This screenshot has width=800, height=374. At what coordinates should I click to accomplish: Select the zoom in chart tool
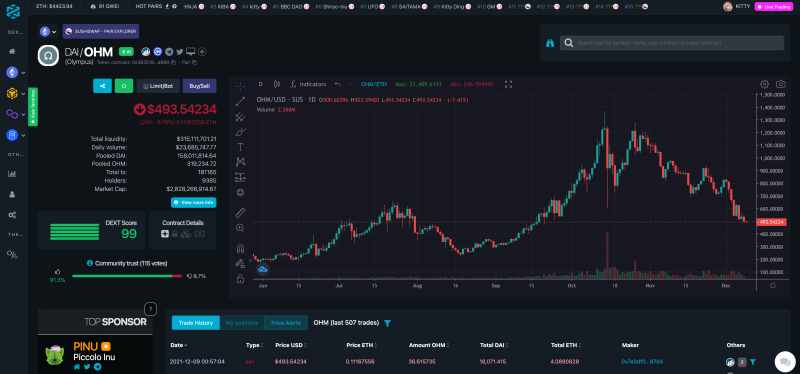pos(240,228)
